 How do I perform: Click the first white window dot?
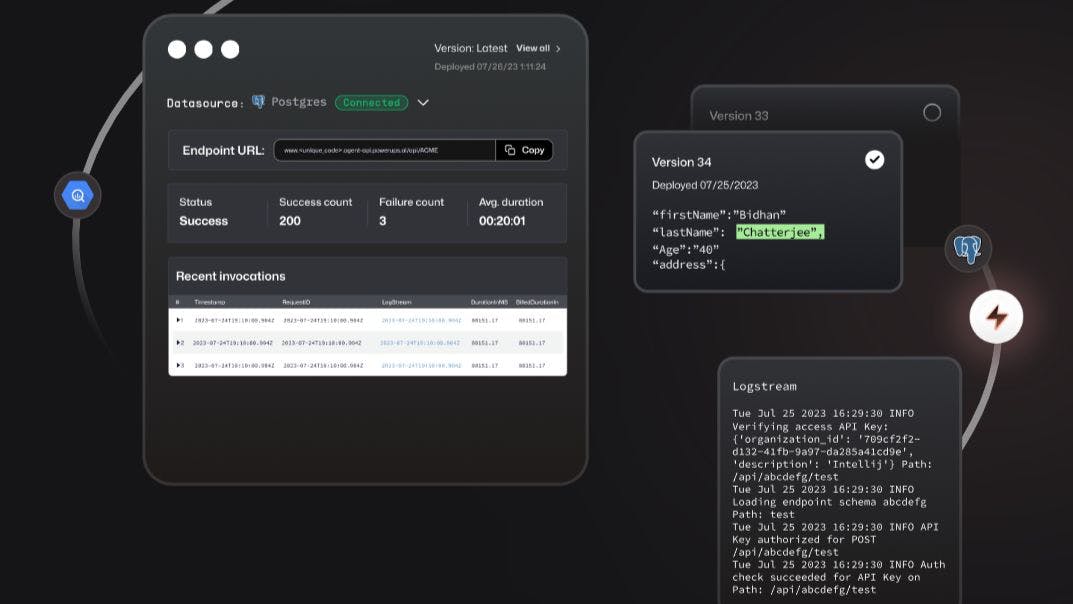[x=177, y=49]
